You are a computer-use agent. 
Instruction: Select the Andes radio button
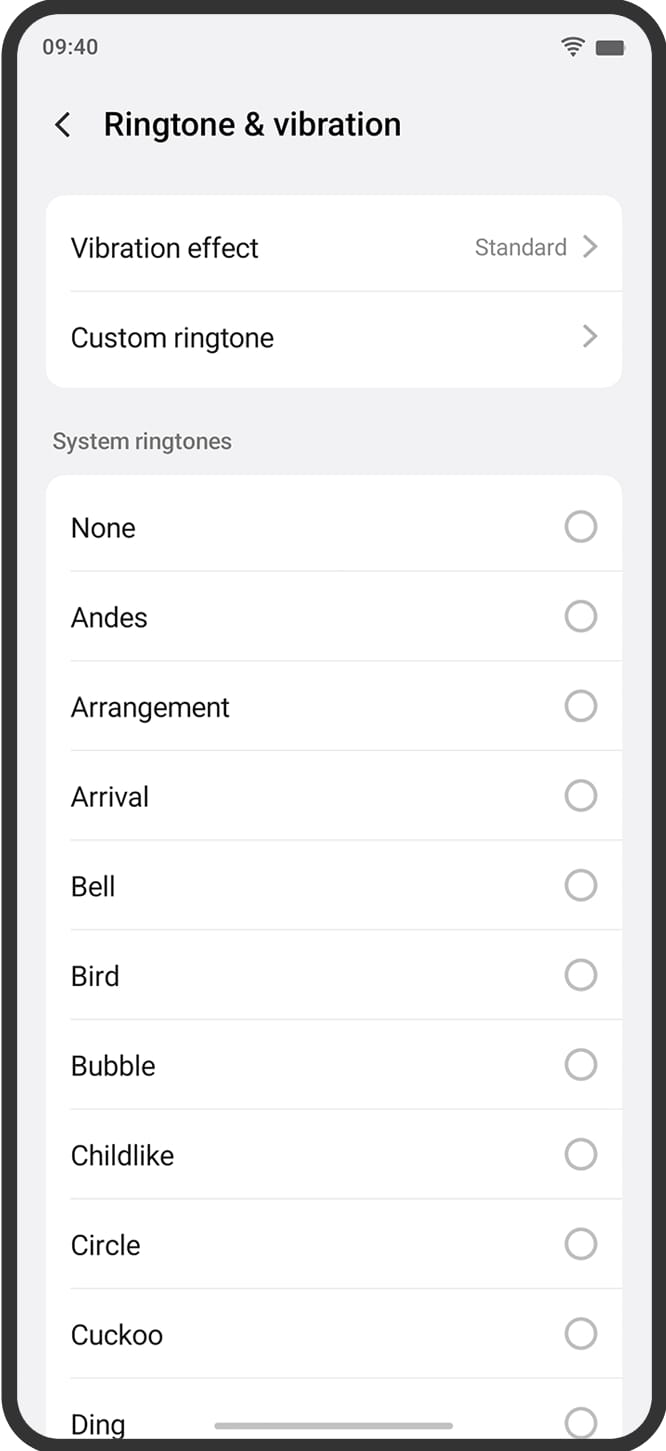coord(581,617)
